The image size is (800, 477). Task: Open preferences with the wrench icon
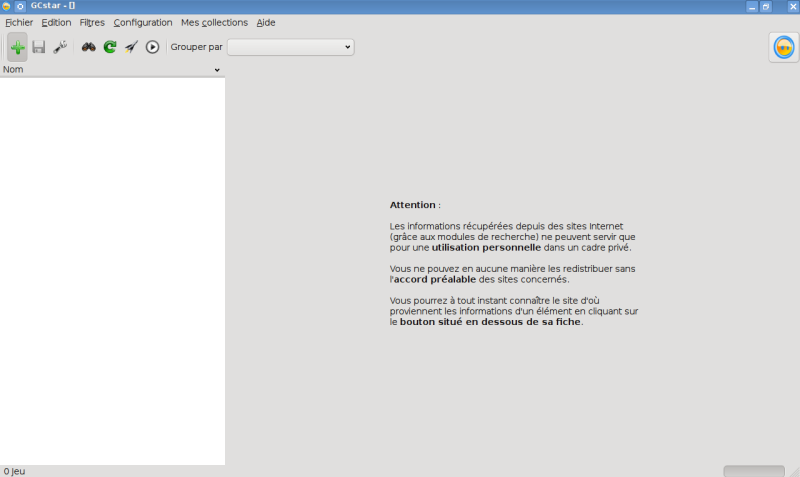pyautogui.click(x=60, y=47)
